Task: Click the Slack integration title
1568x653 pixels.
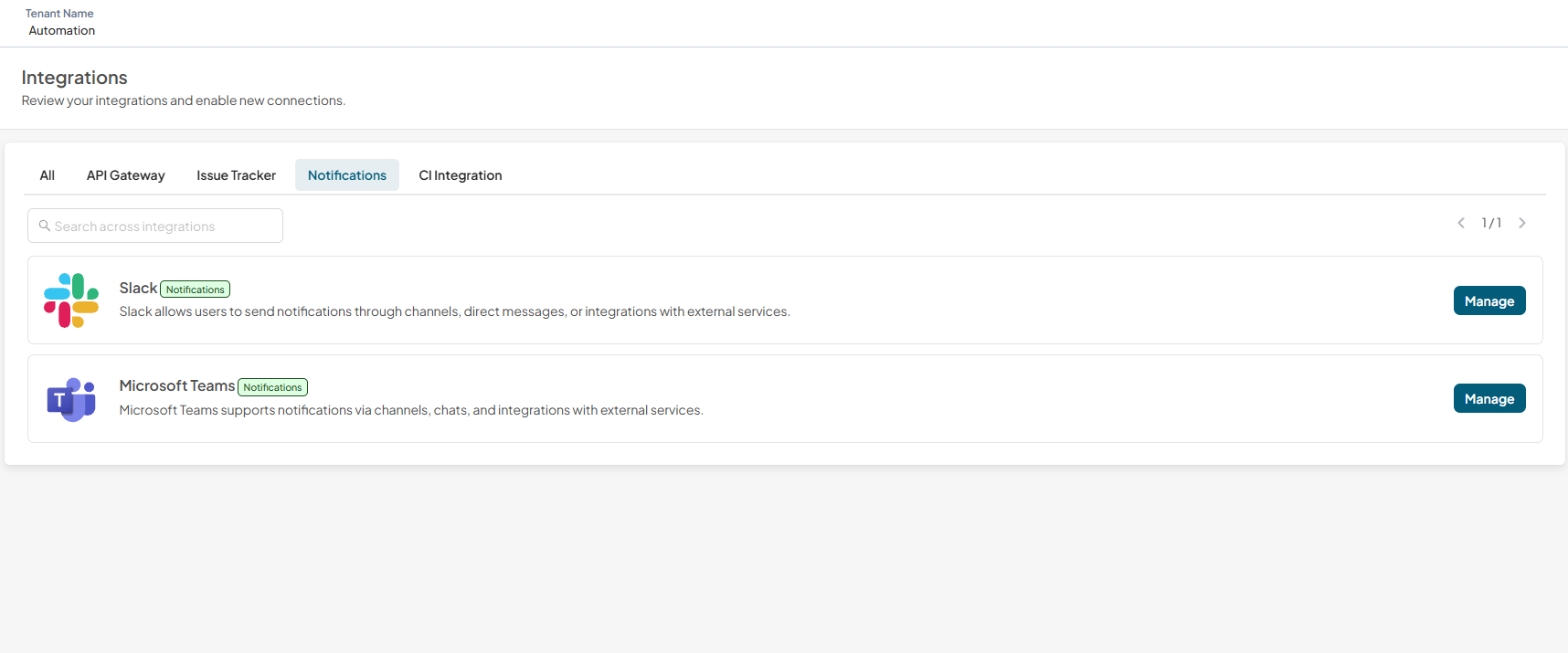Action: pos(139,288)
